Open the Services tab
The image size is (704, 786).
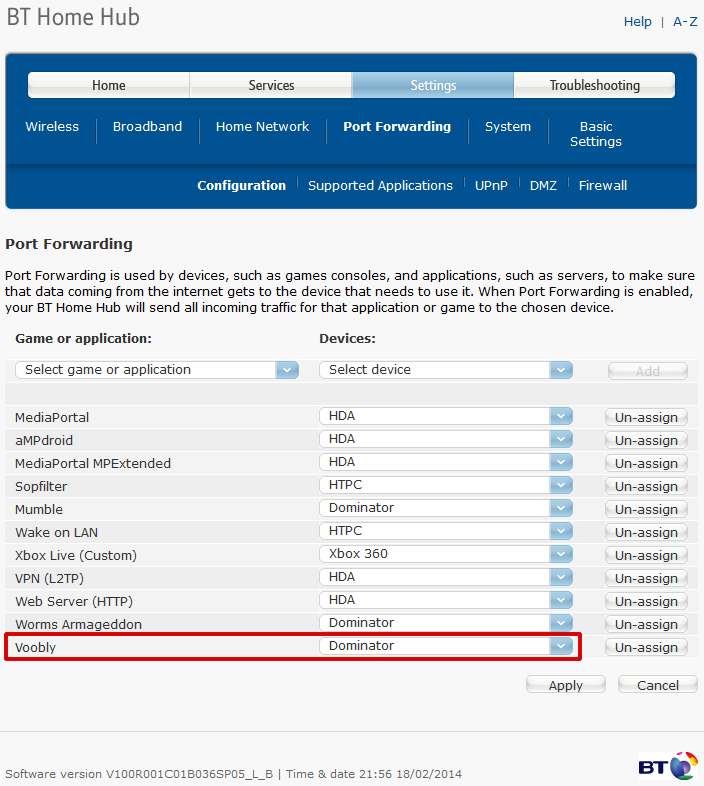[271, 86]
